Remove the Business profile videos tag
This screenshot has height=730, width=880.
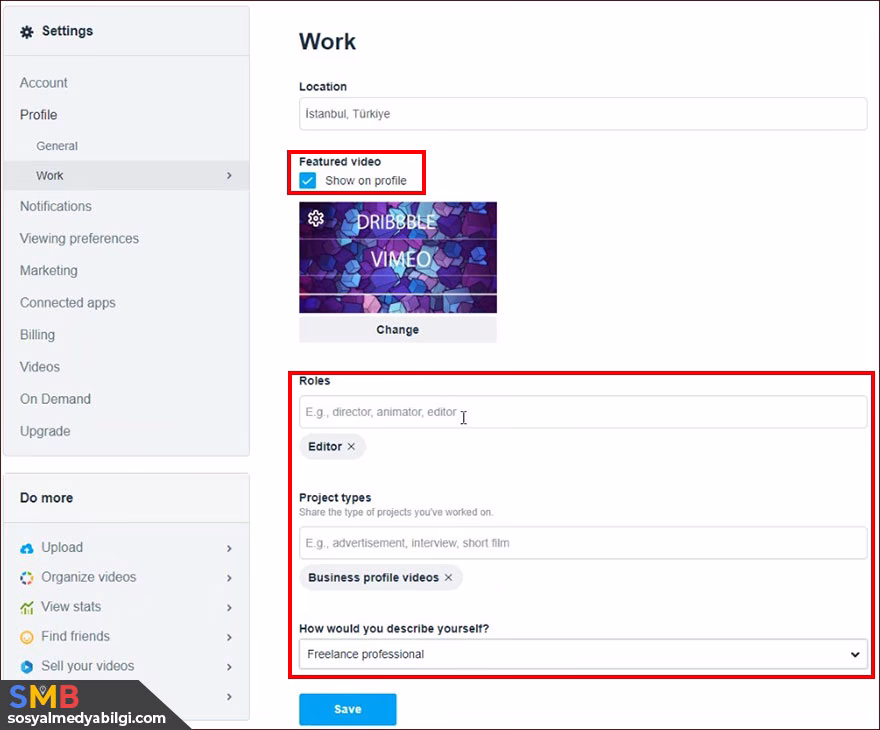(448, 577)
